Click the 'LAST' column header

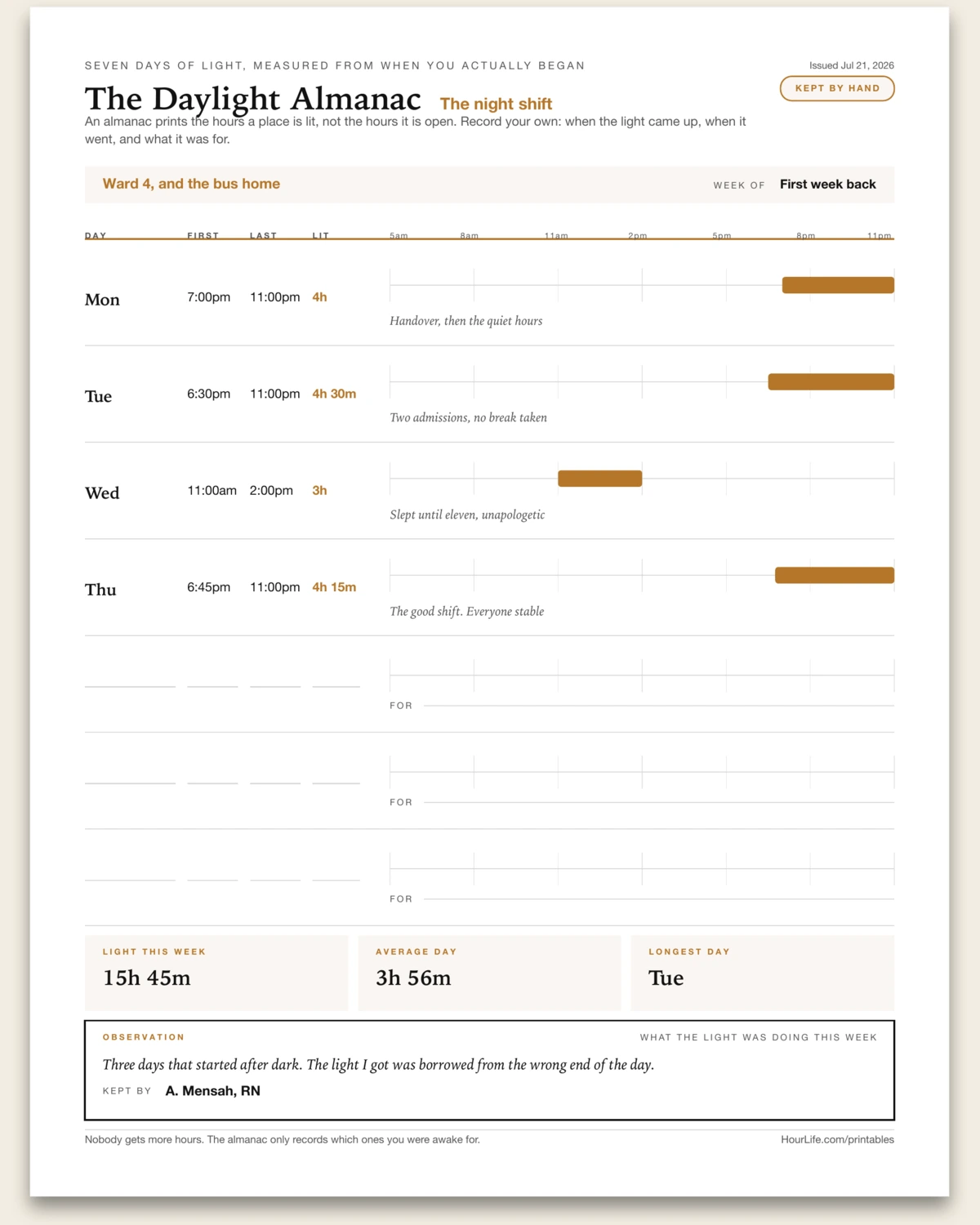pos(263,235)
